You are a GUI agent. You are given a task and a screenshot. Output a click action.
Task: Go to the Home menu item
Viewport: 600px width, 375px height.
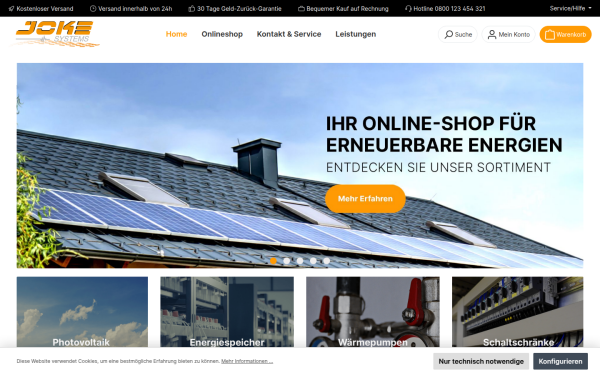pos(176,34)
